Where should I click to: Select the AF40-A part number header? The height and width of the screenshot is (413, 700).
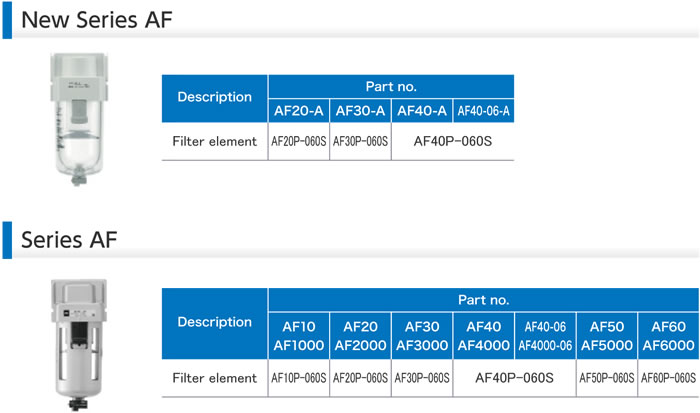tap(422, 110)
